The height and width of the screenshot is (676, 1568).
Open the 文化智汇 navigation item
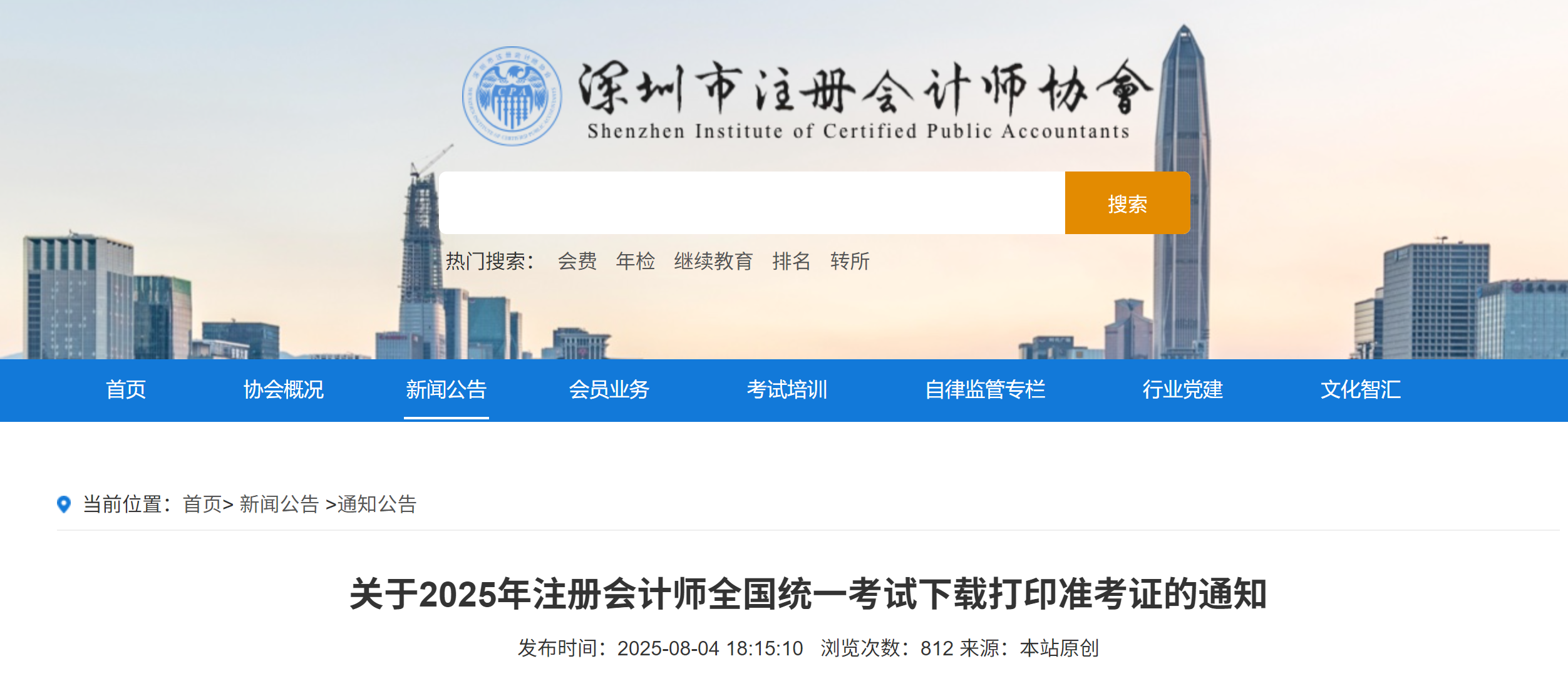click(1360, 389)
